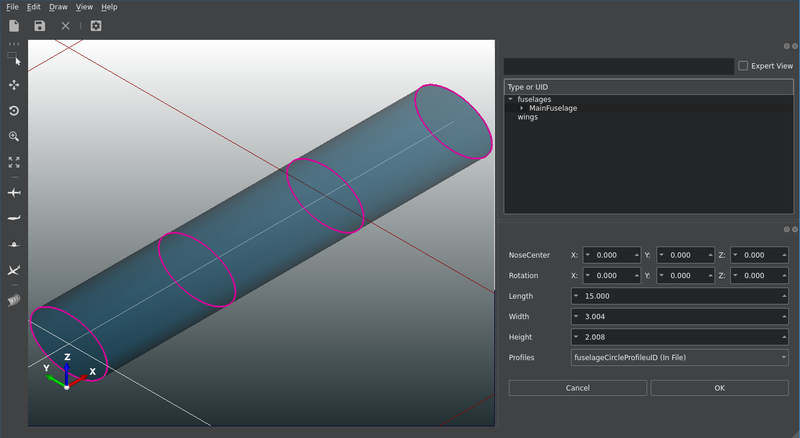Activate the rotate view tool
This screenshot has width=800, height=438.
point(14,111)
